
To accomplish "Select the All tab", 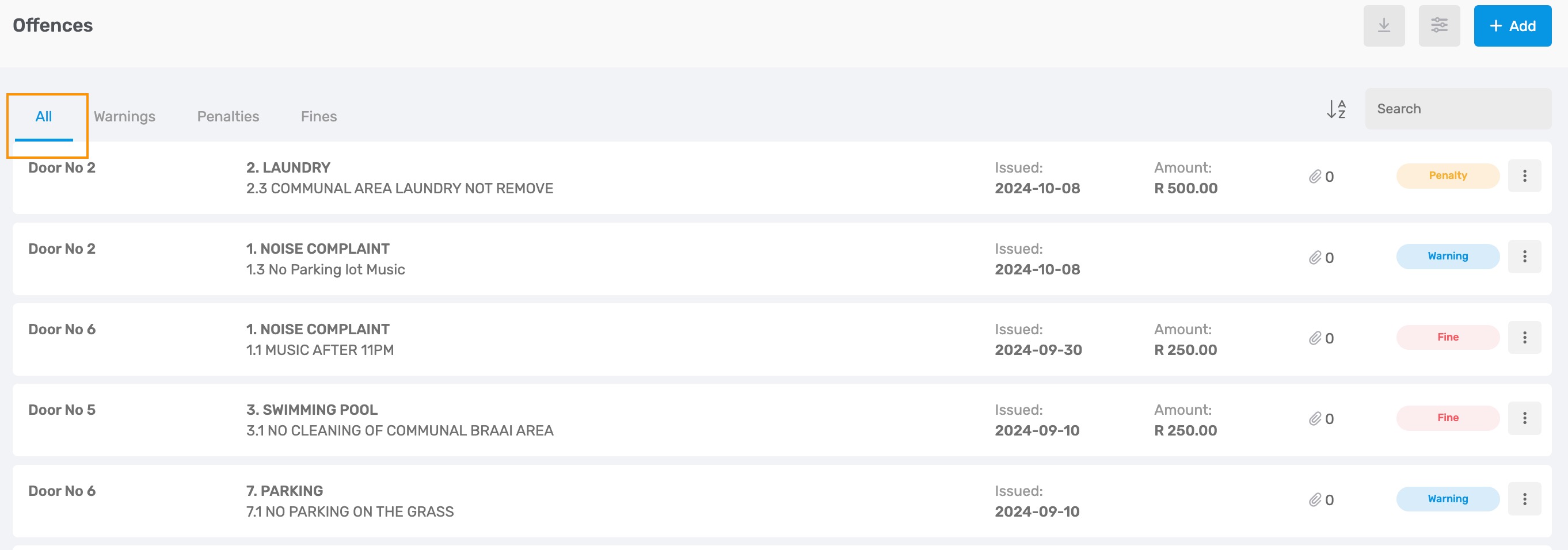I will point(44,117).
